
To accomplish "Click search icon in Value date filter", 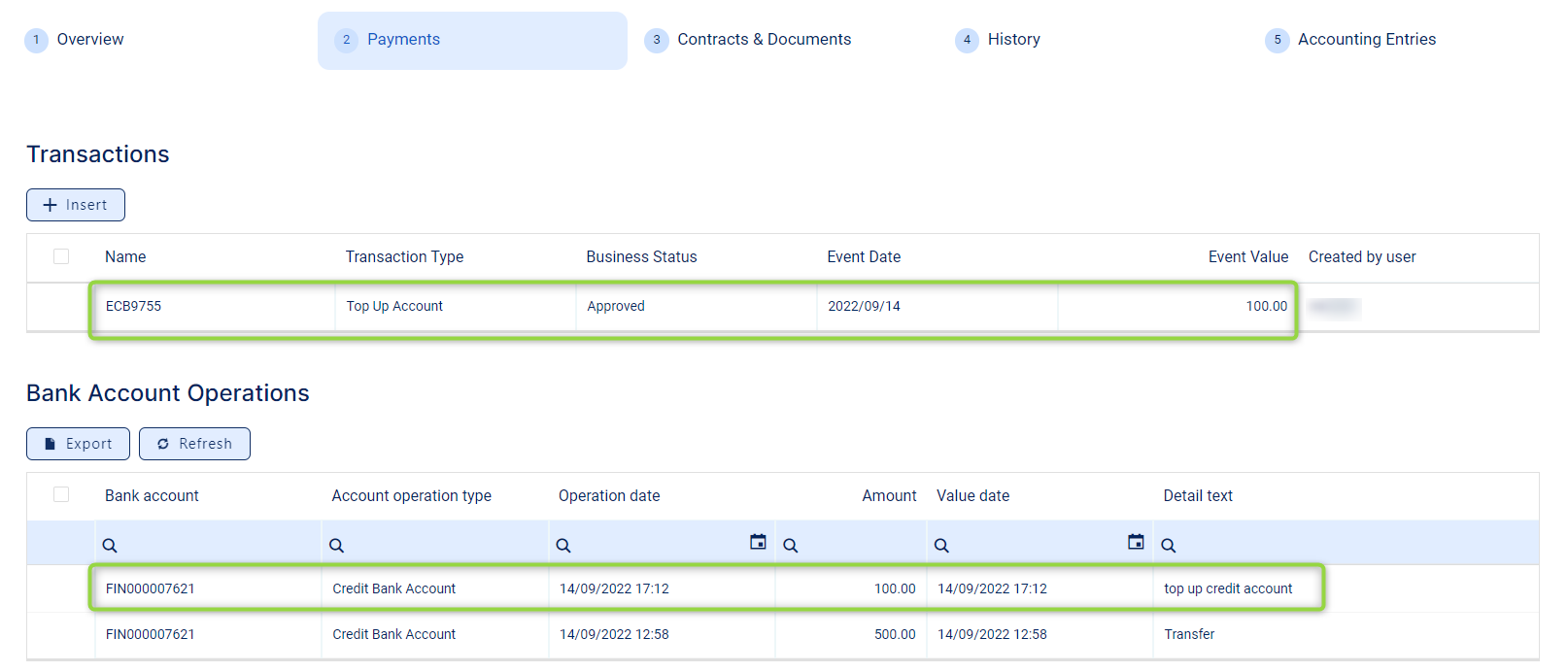I will click(941, 546).
